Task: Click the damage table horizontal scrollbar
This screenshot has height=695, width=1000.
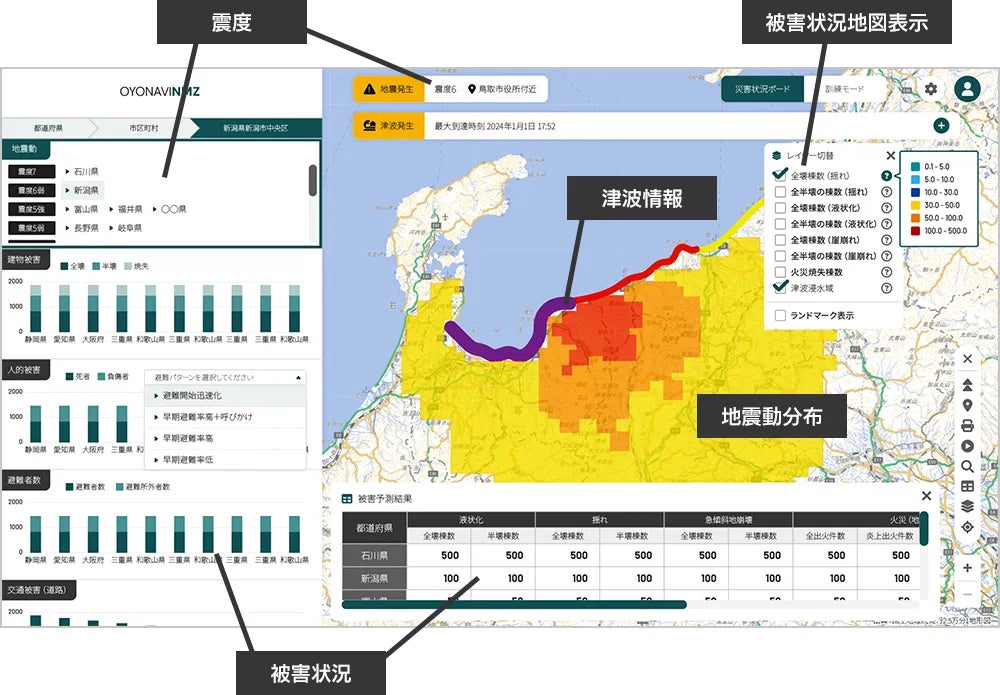Action: [514, 604]
